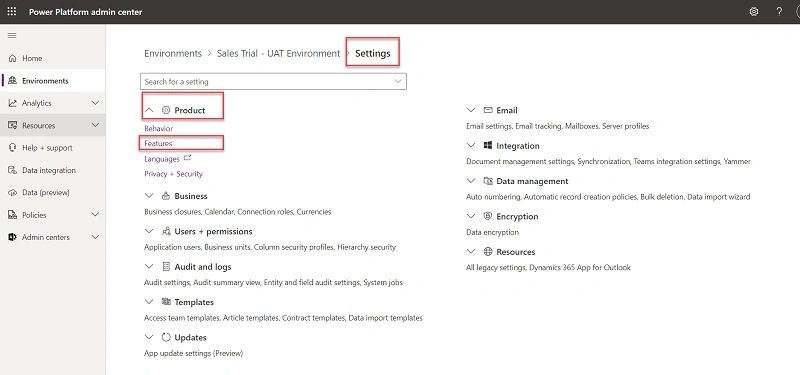Image resolution: width=800 pixels, height=375 pixels.
Task: Click Power Platform admin center title
Action: 85,12
